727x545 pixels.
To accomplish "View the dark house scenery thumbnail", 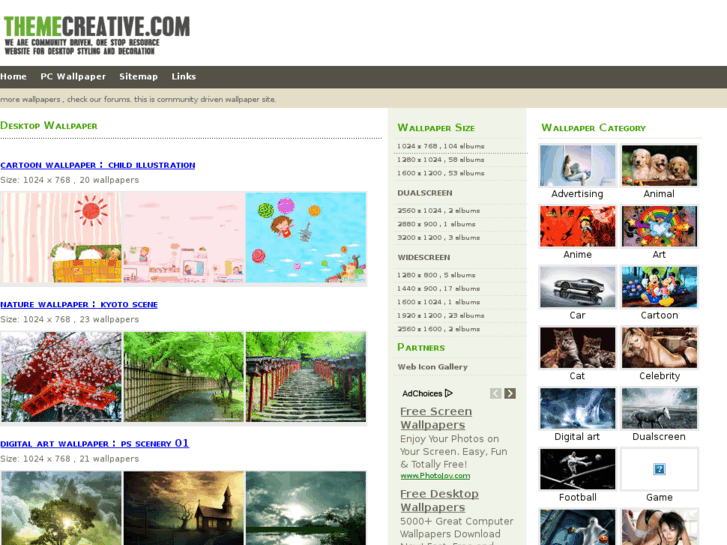I will 184,508.
